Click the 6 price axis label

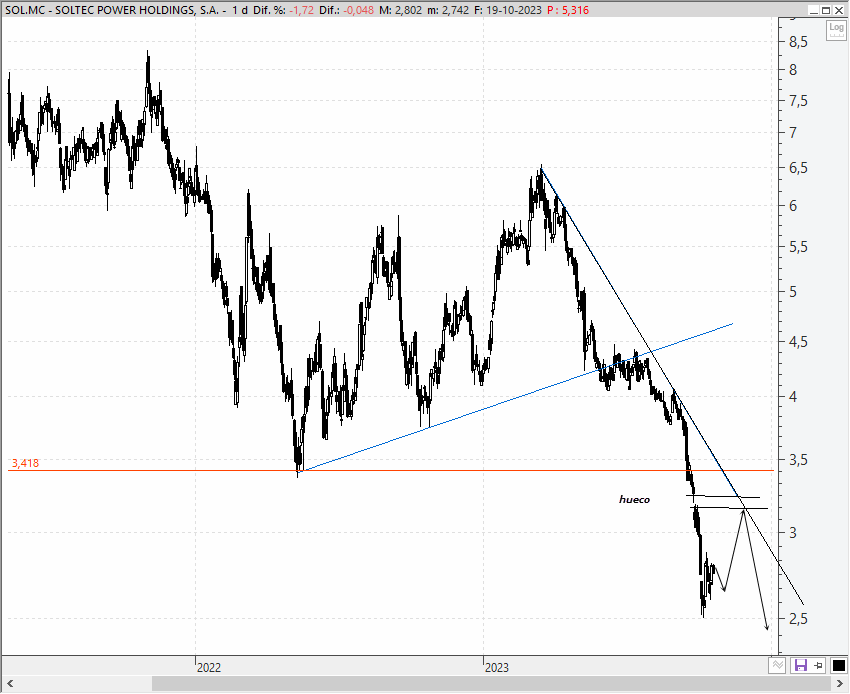coord(793,205)
